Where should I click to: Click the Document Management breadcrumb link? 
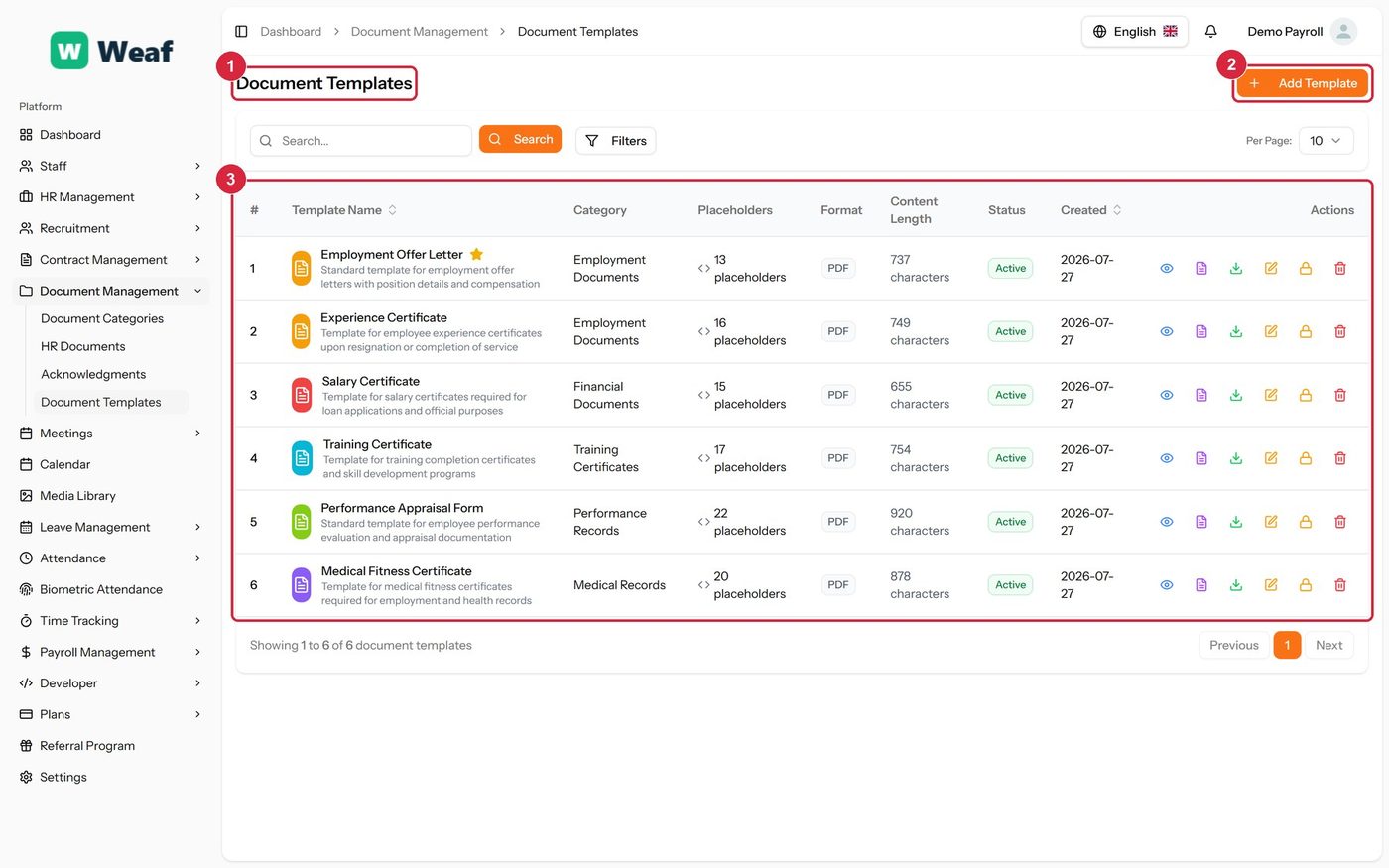click(x=420, y=32)
